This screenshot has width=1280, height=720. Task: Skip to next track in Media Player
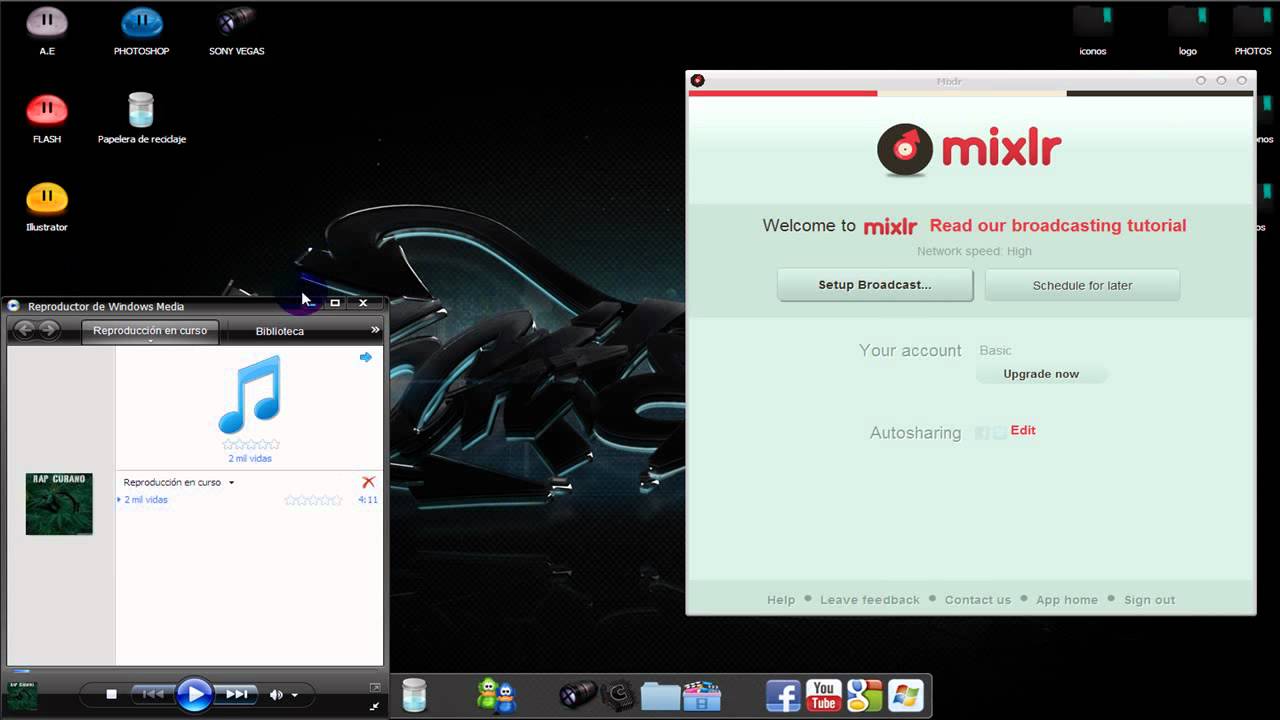pos(236,694)
